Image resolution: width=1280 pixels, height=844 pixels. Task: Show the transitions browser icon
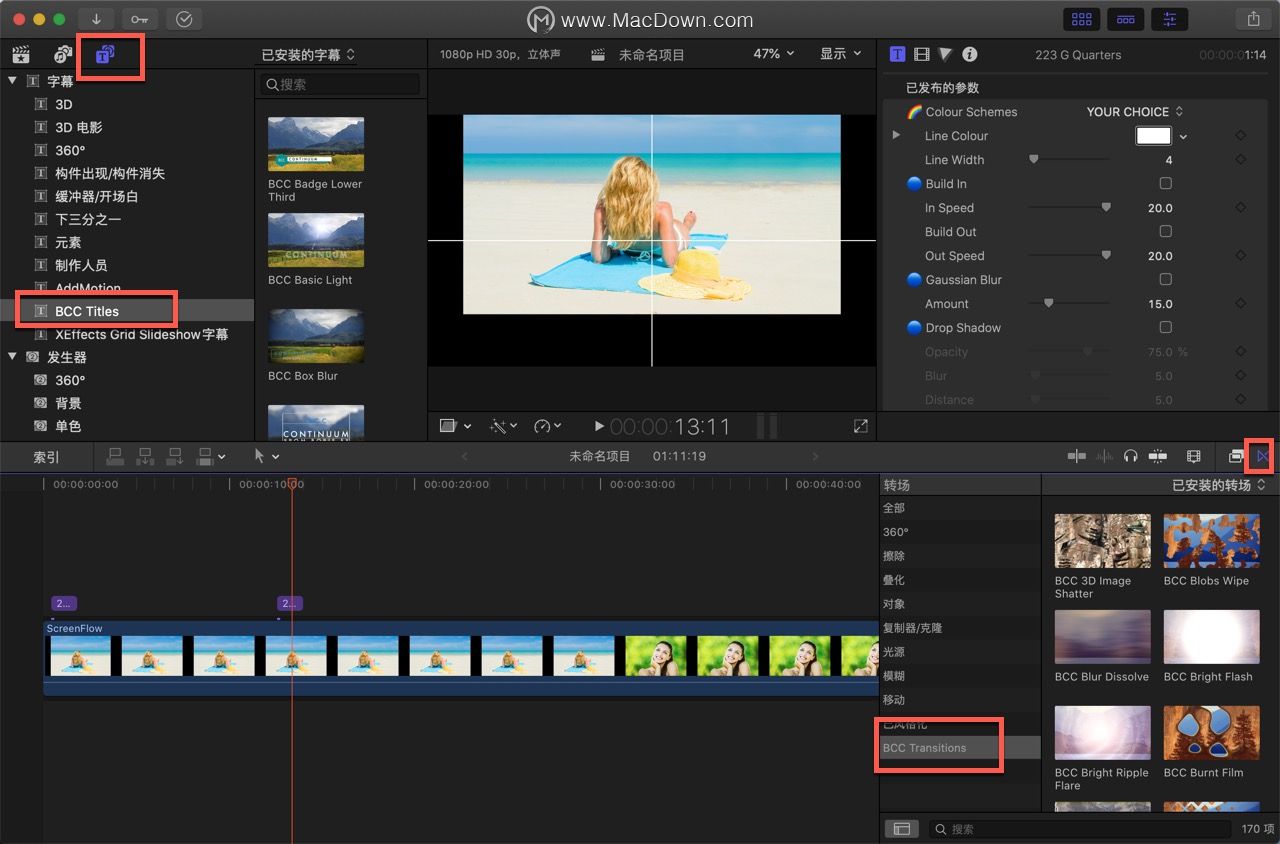1262,456
